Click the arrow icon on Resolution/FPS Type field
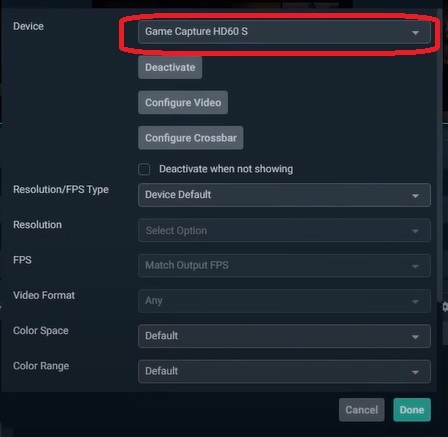The width and height of the screenshot is (448, 437). [x=415, y=196]
